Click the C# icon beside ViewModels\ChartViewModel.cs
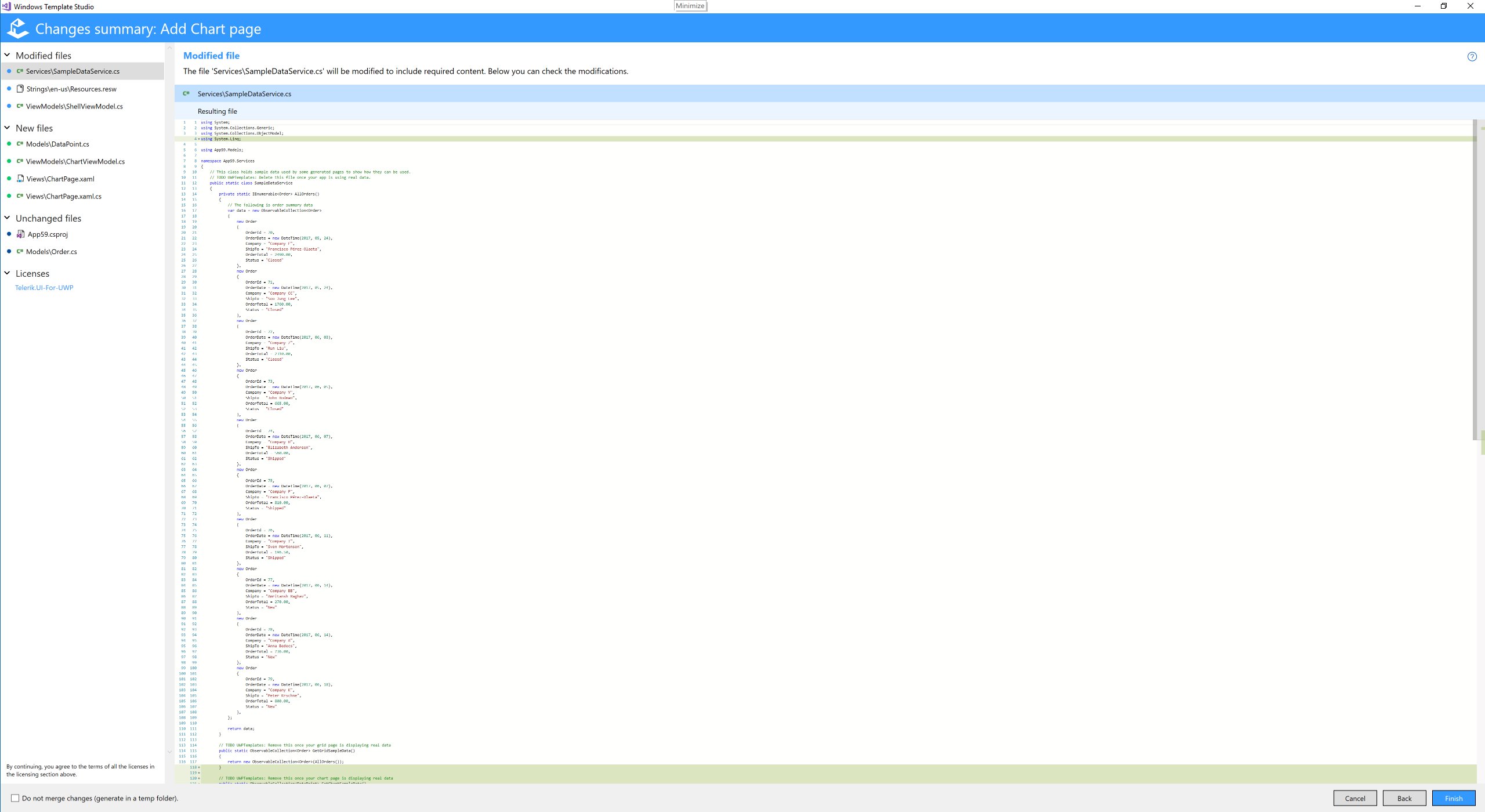The image size is (1485, 812). pyautogui.click(x=19, y=161)
